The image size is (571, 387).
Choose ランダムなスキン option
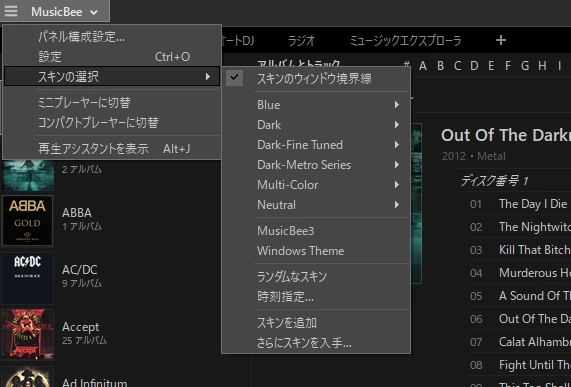click(316, 277)
